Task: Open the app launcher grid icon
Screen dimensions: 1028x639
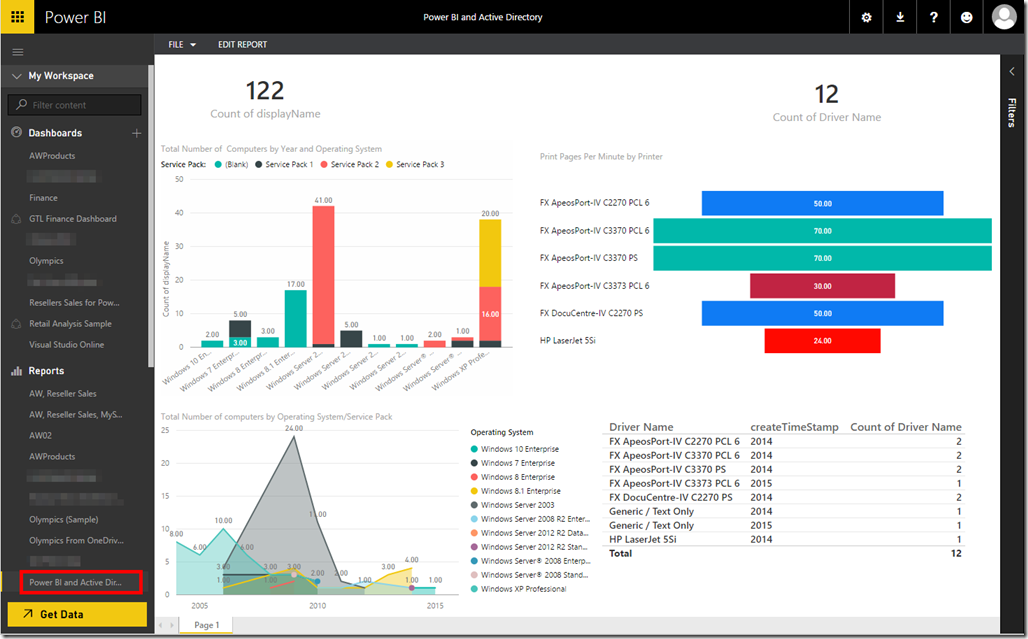Action: click(x=17, y=17)
